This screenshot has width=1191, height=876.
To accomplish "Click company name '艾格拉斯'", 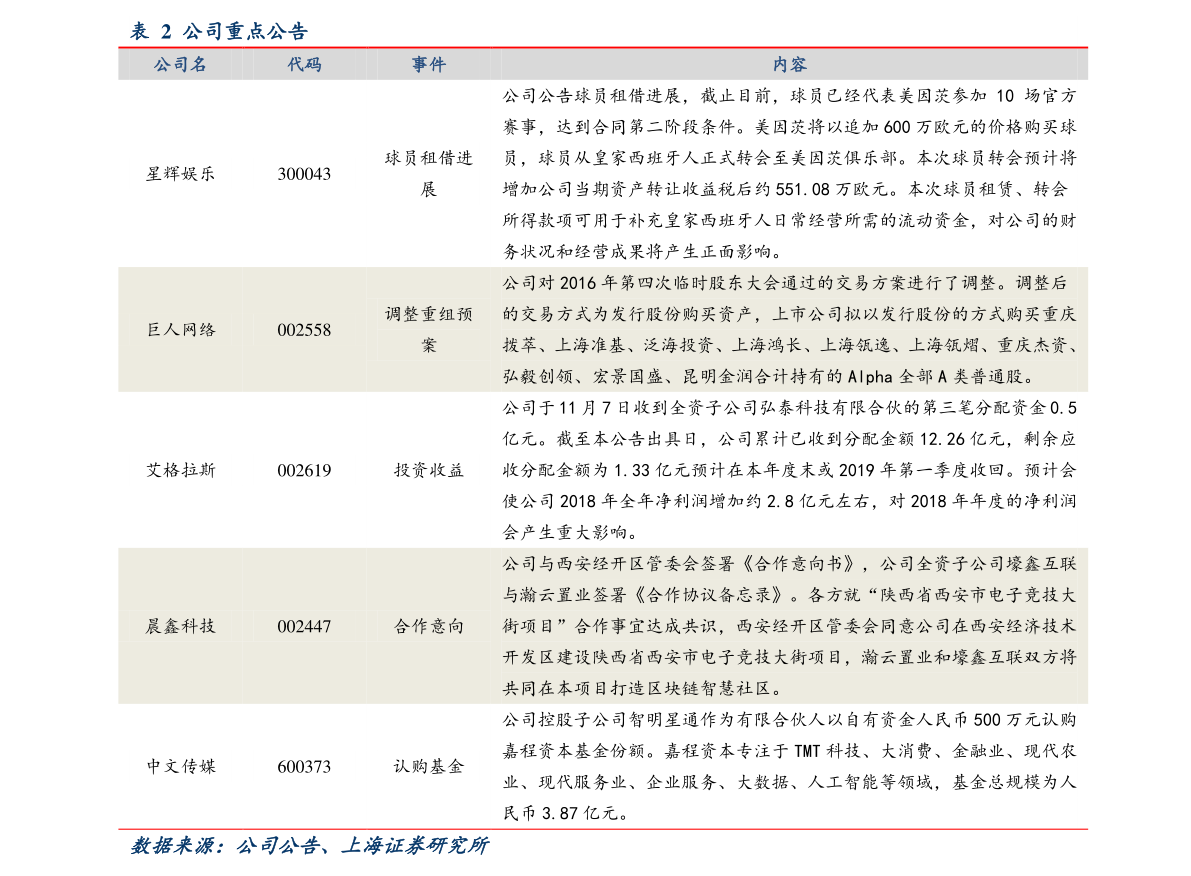I will click(181, 470).
